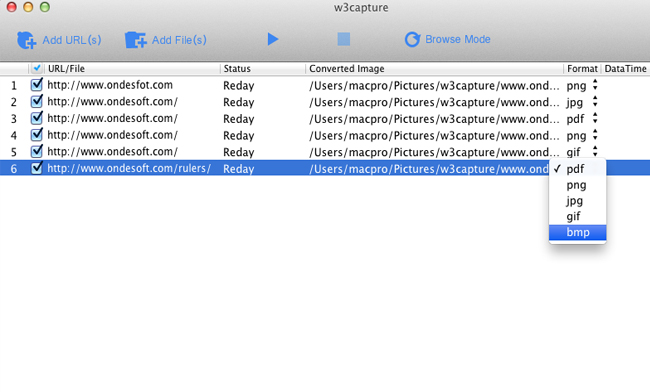The width and height of the screenshot is (650, 392).
Task: Click the Browse Mode refresh icon
Action: [x=412, y=39]
